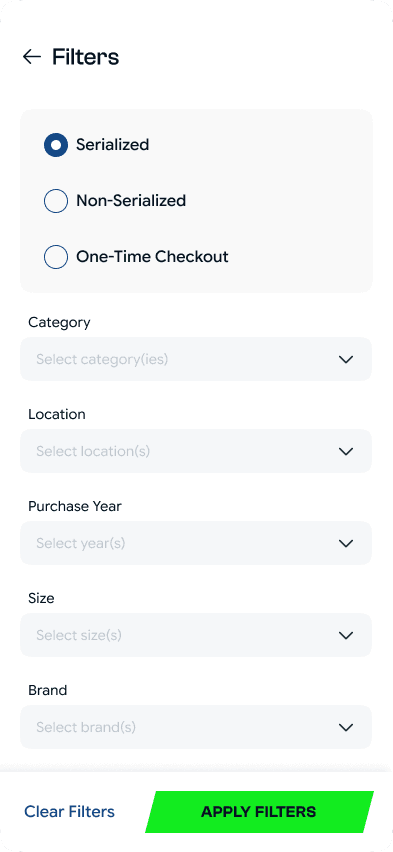
Task: Open the Location dropdown field
Action: pos(196,451)
